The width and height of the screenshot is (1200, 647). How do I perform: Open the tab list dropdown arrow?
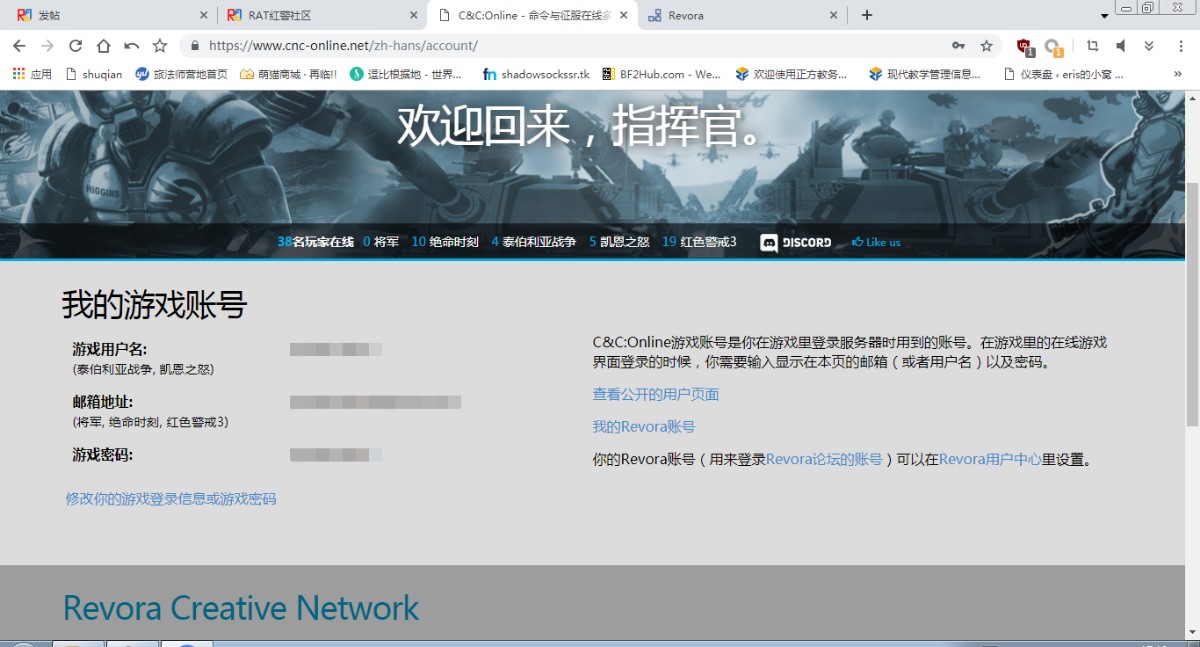click(x=1105, y=16)
